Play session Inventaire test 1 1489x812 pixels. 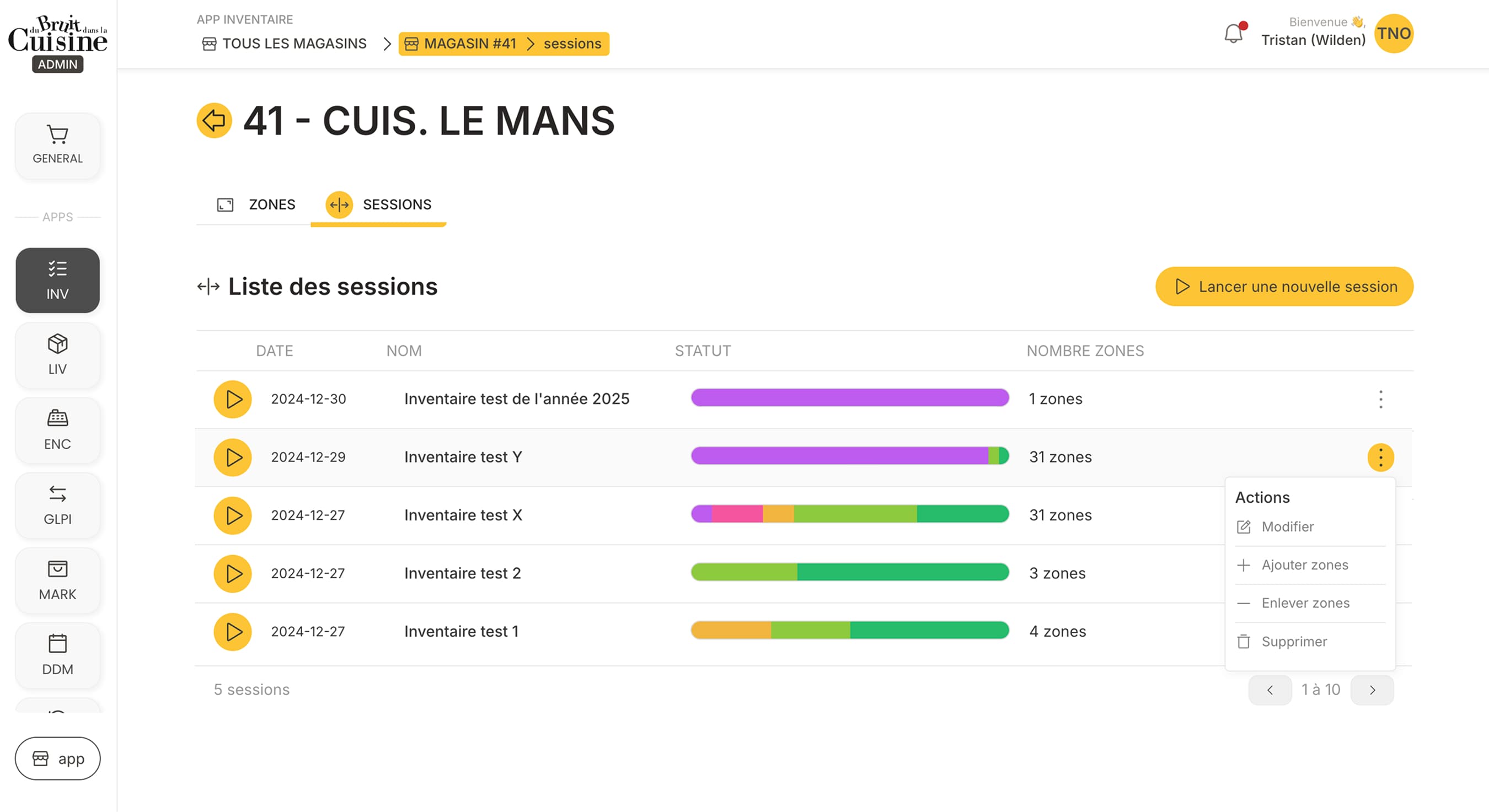click(232, 632)
